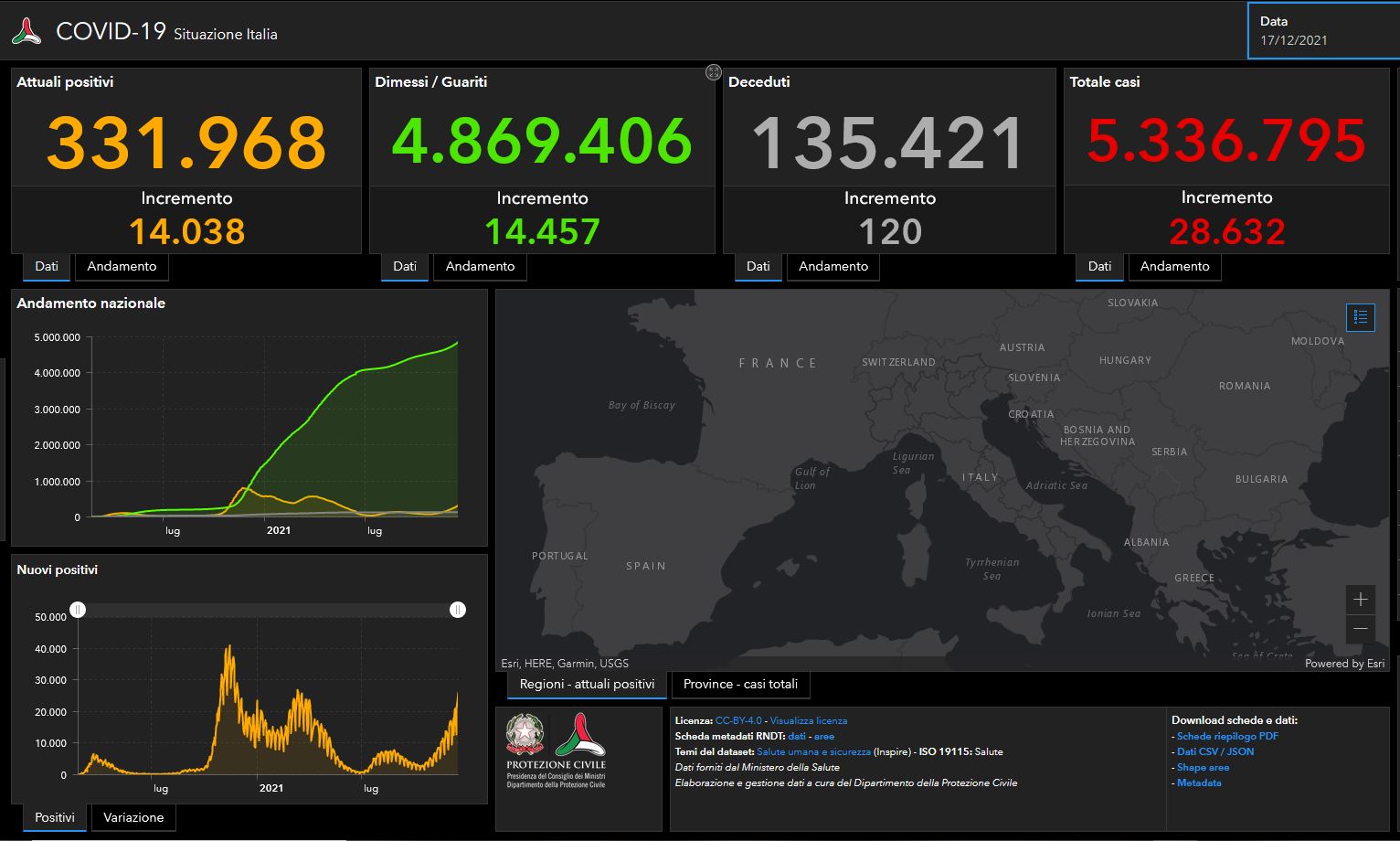Open the CC-BY-4.0 license link
The height and width of the screenshot is (841, 1400).
[x=738, y=720]
